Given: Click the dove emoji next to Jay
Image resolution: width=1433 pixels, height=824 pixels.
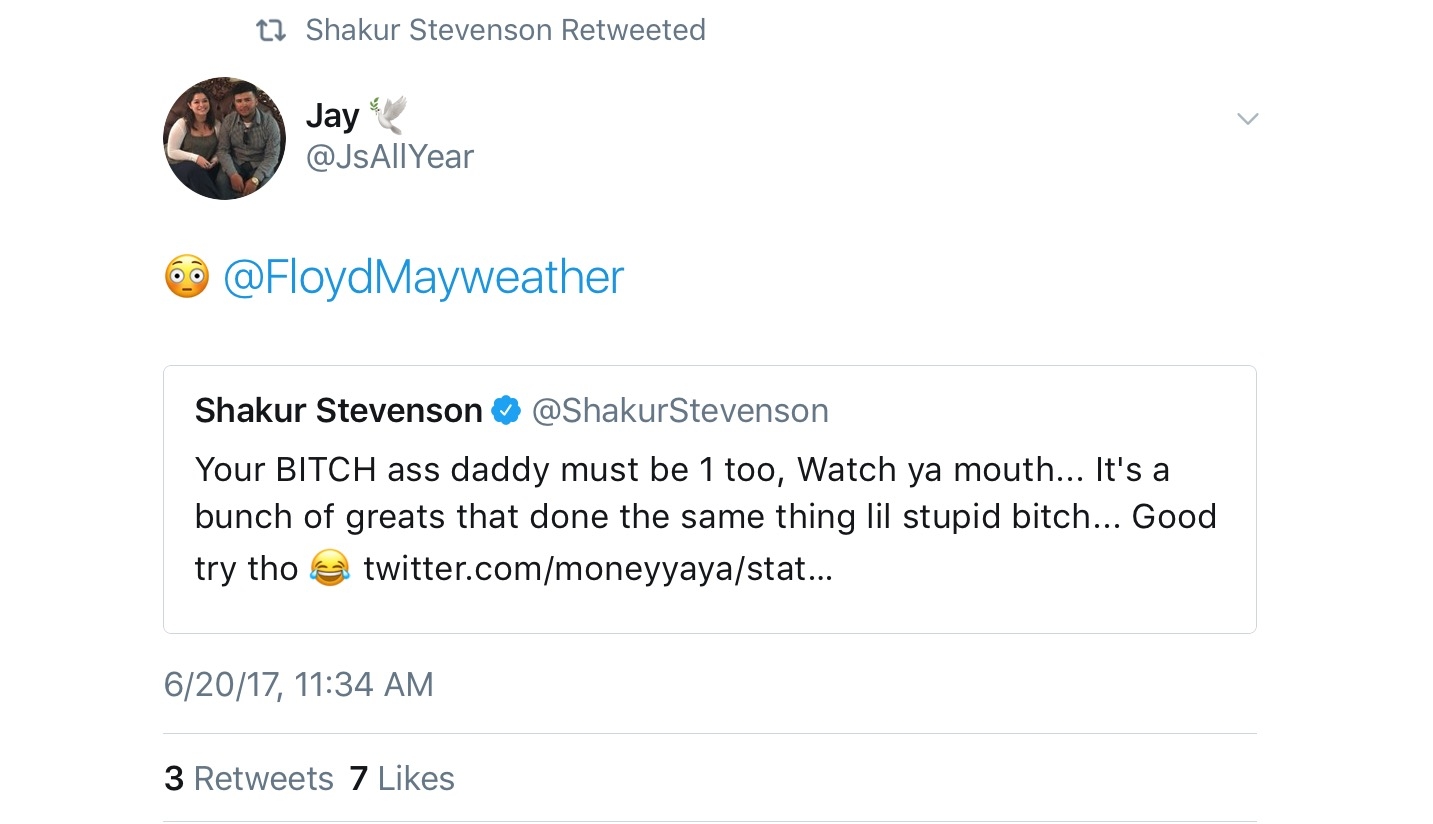Looking at the screenshot, I should 389,115.
